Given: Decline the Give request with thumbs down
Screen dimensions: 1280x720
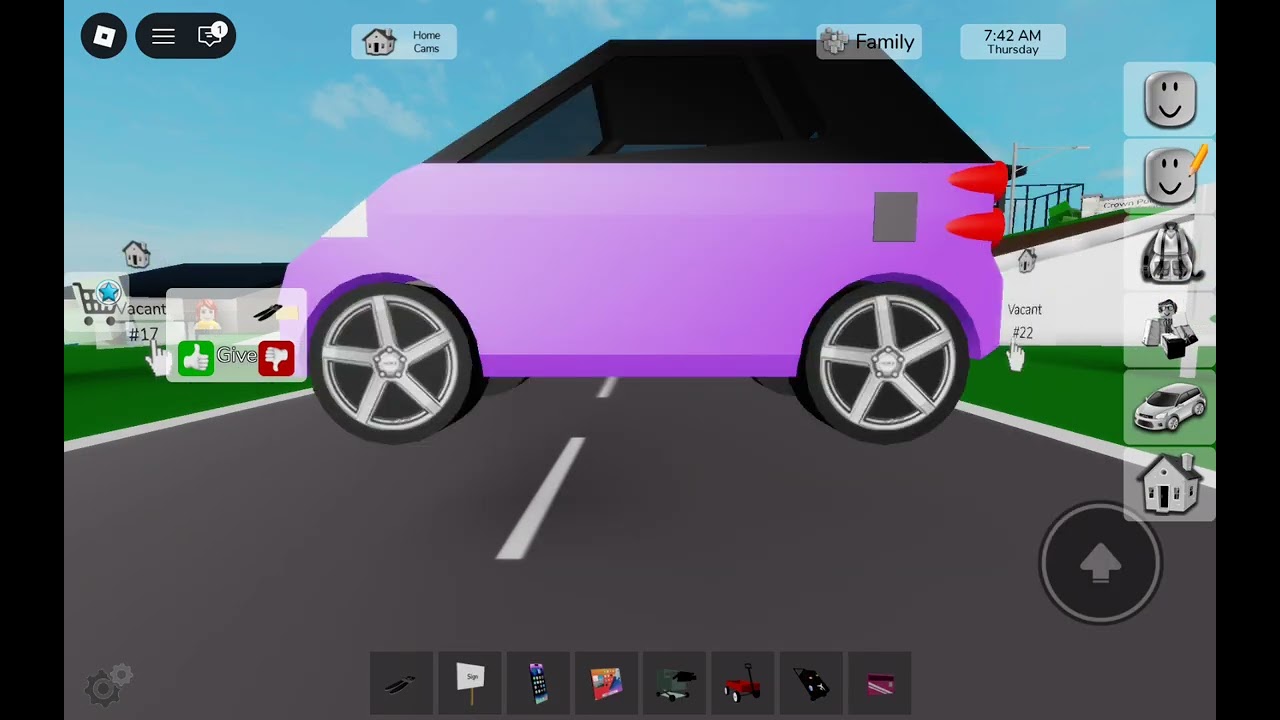Looking at the screenshot, I should (276, 358).
